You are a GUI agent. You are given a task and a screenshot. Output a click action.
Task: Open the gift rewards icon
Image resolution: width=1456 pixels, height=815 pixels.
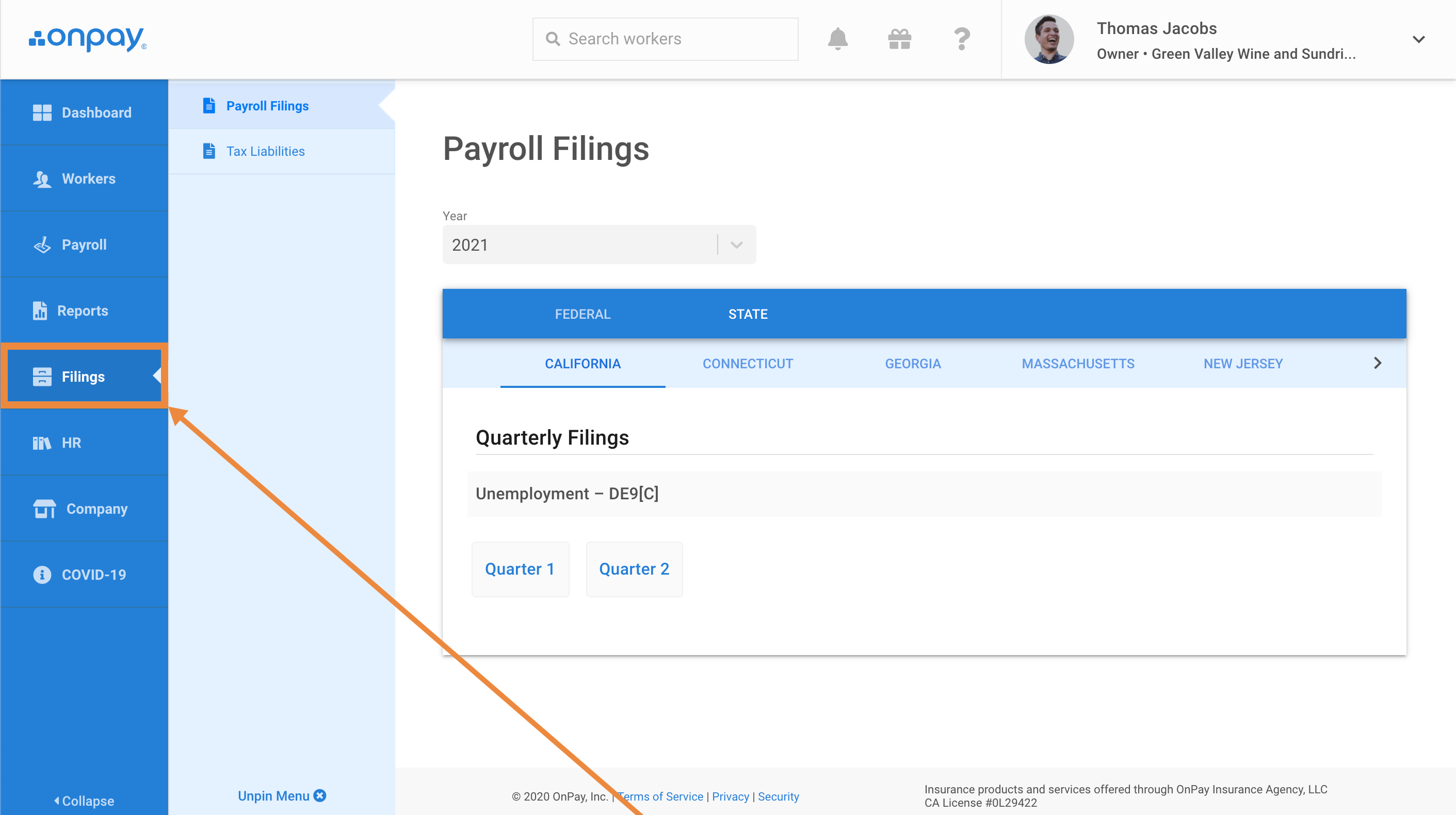pos(899,39)
